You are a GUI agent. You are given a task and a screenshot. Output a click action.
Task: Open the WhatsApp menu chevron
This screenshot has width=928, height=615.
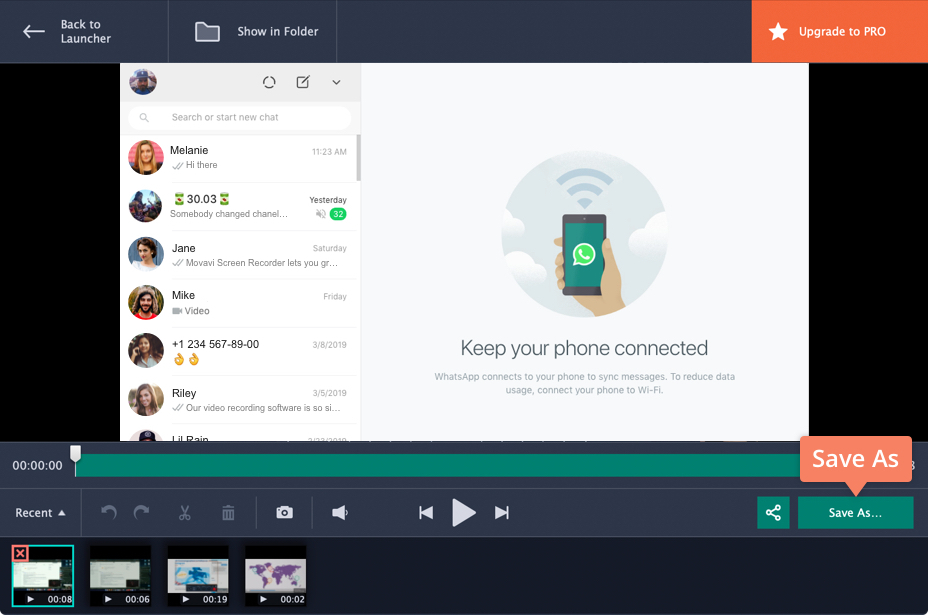point(336,83)
